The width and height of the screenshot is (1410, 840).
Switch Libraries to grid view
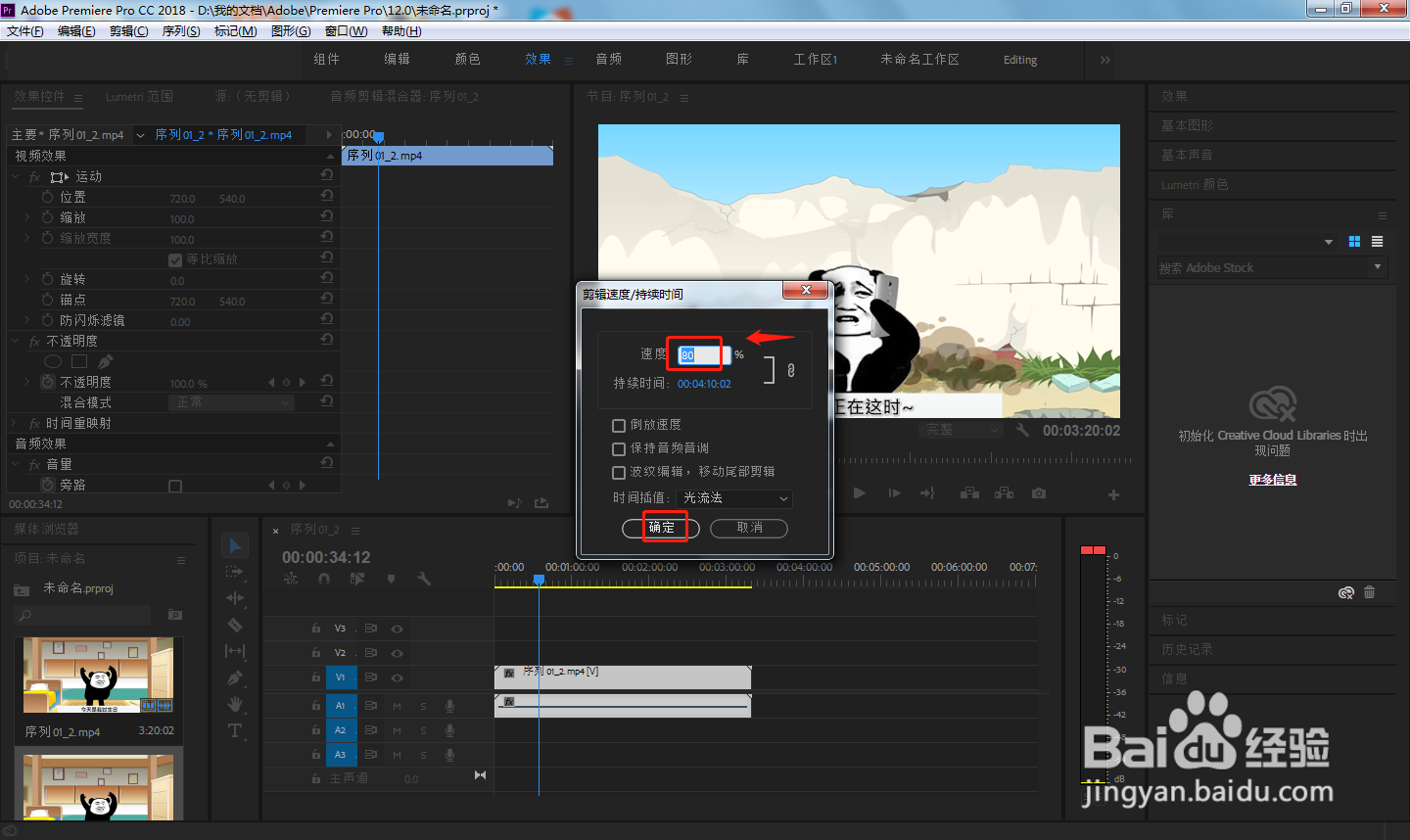click(x=1354, y=241)
